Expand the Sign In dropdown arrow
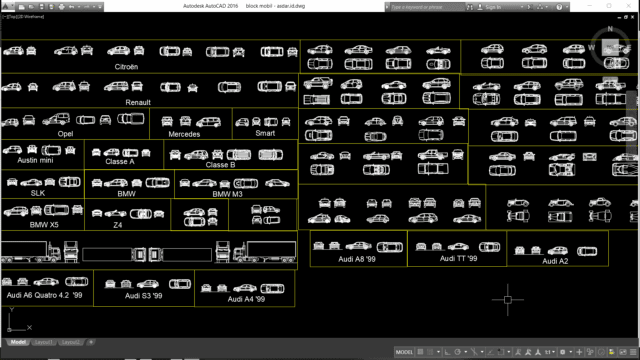This screenshot has width=640, height=360. click(x=522, y=7)
